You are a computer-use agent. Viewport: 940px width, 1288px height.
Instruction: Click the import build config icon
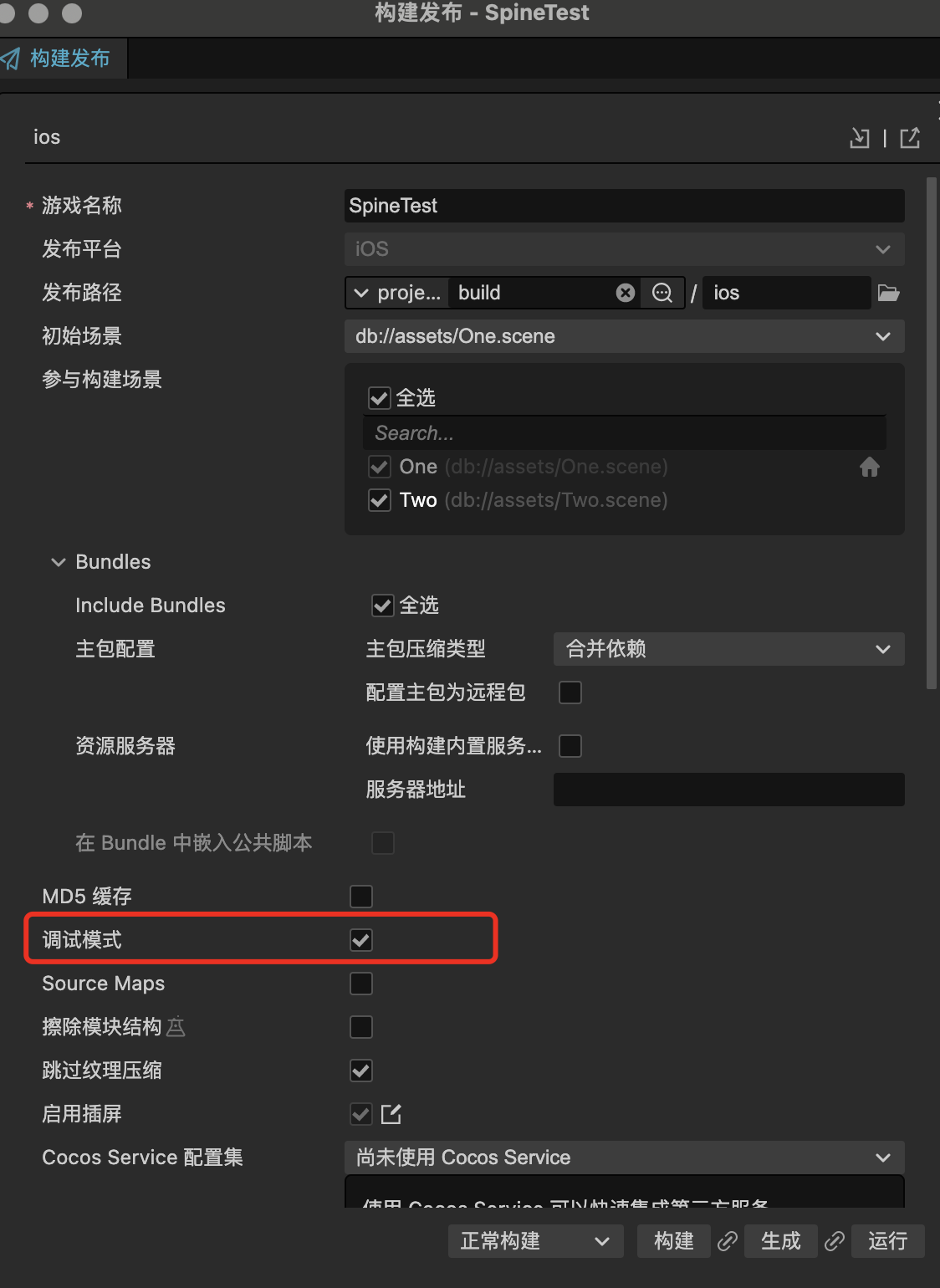pyautogui.click(x=860, y=138)
